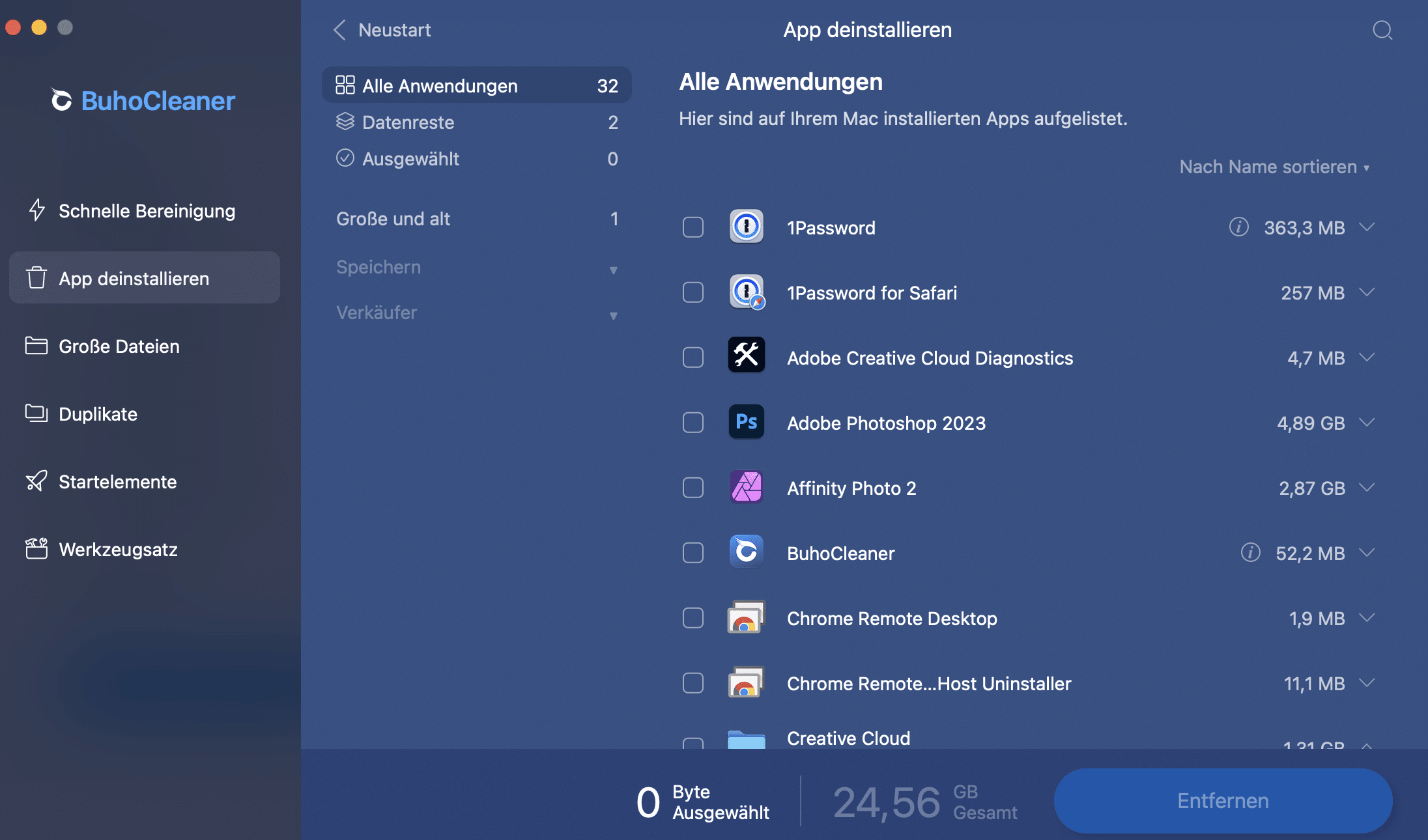Click the BuhoCleaner brand name text

(158, 101)
